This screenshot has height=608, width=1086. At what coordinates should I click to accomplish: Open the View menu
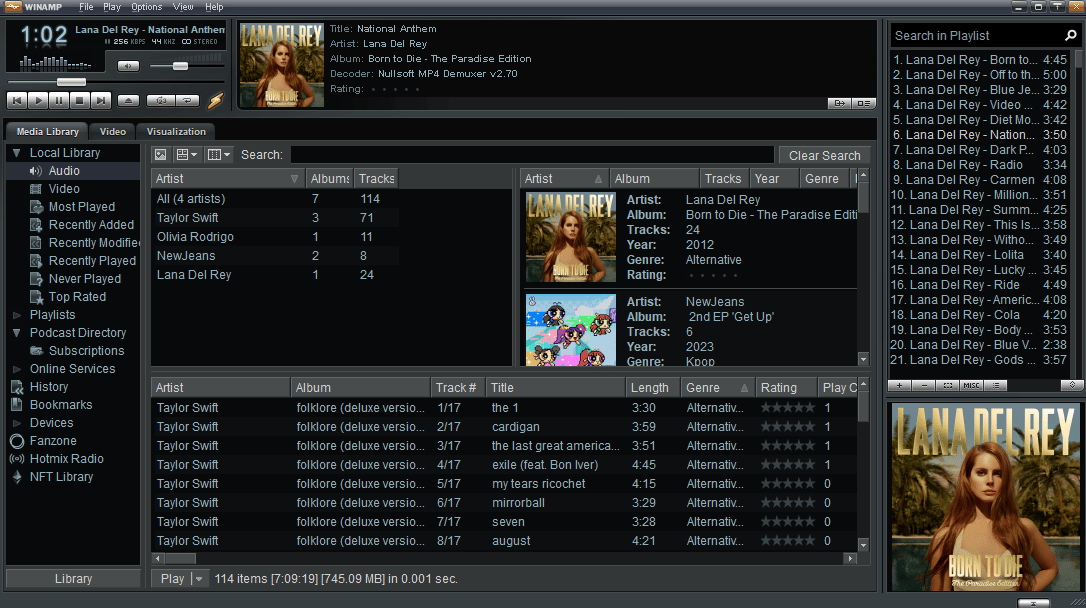coord(183,7)
